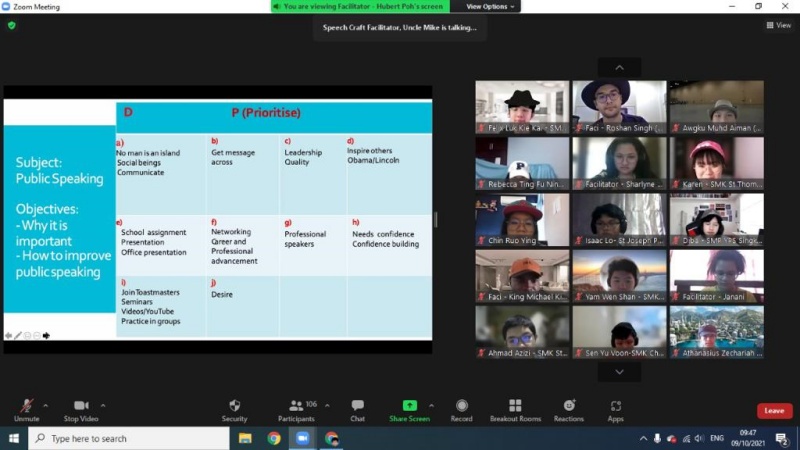Click the speaker-talking notification banner
800x450 pixels.
(x=399, y=28)
